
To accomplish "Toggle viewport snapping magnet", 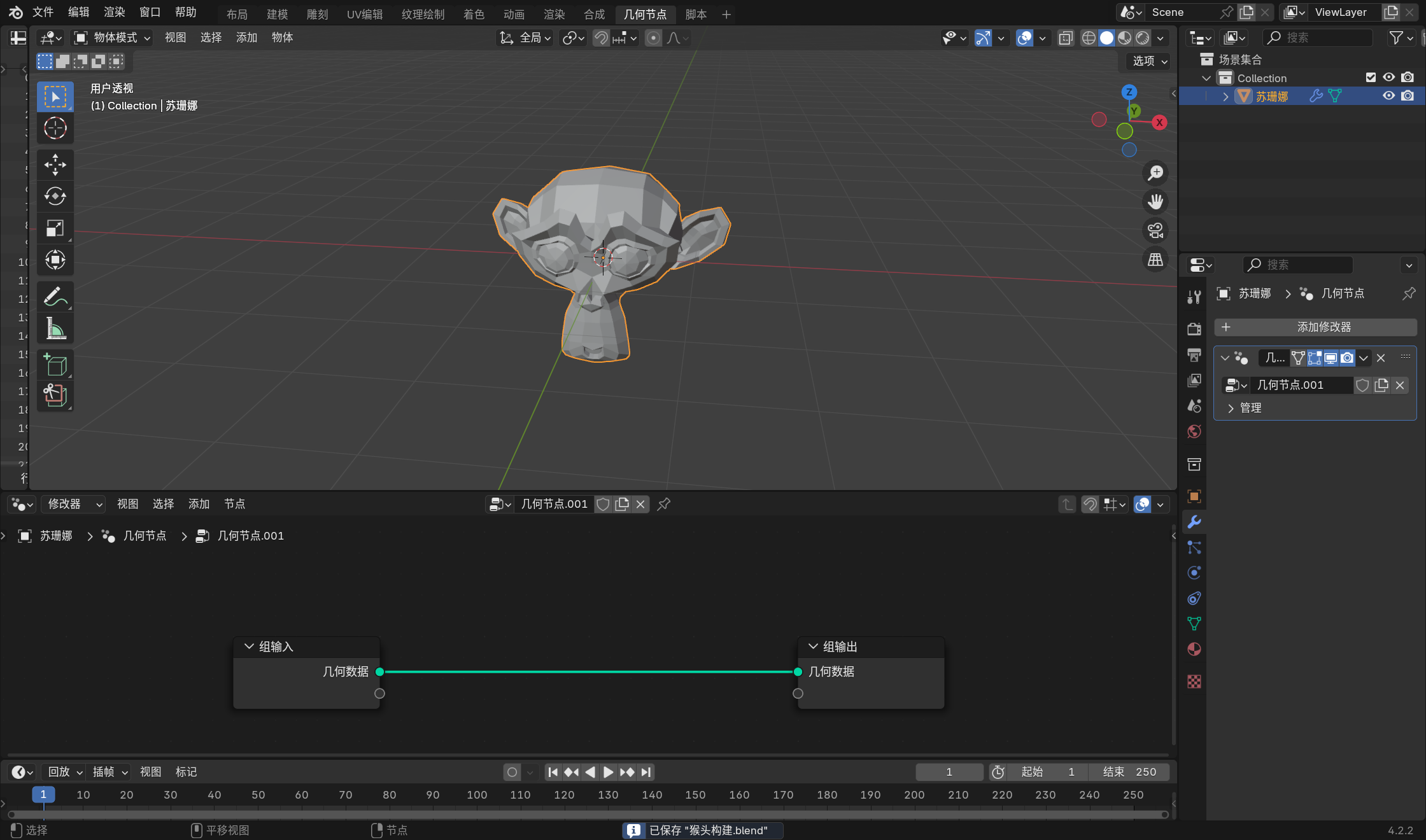I will pyautogui.click(x=601, y=38).
